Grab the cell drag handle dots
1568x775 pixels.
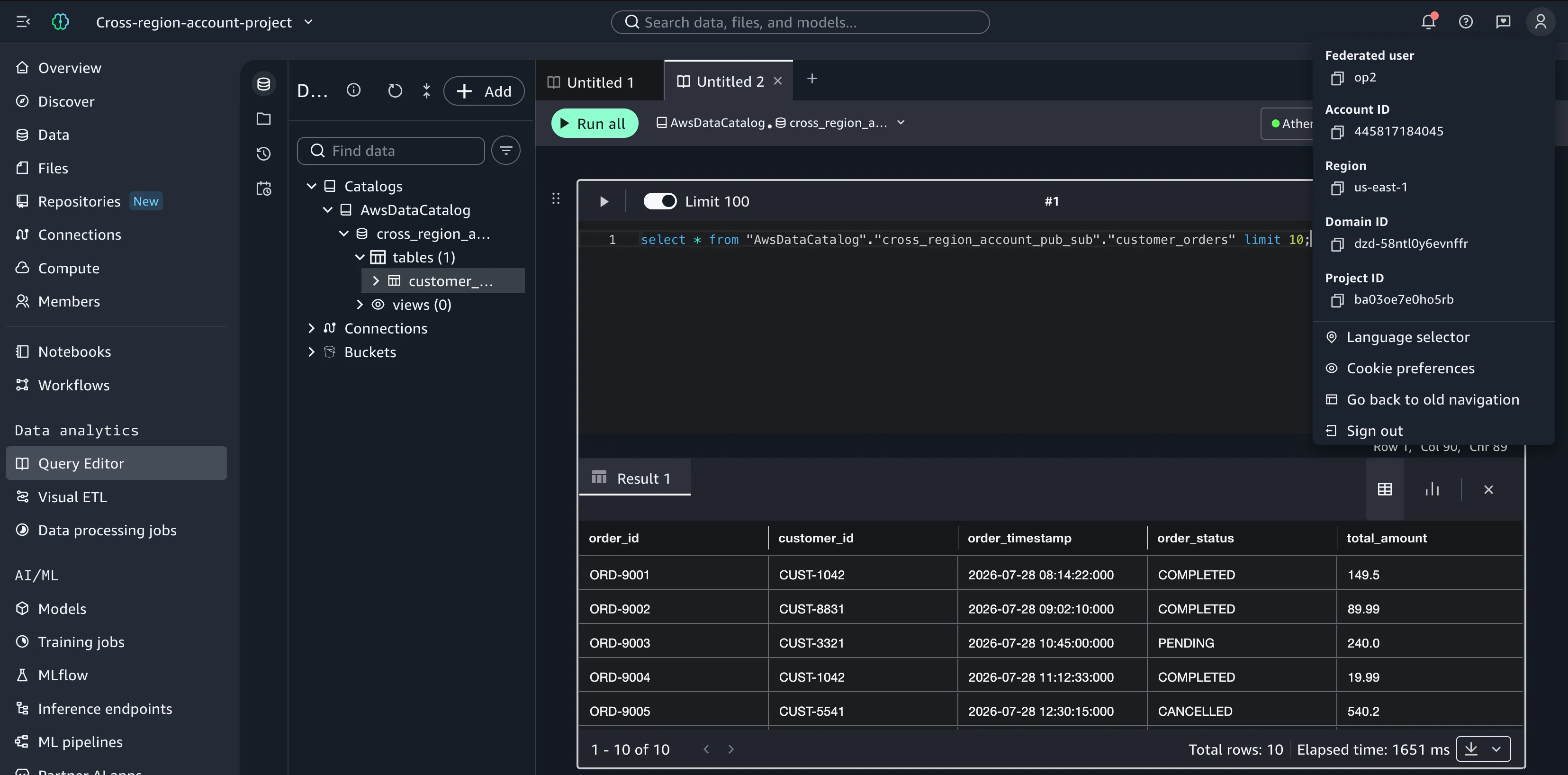point(556,198)
